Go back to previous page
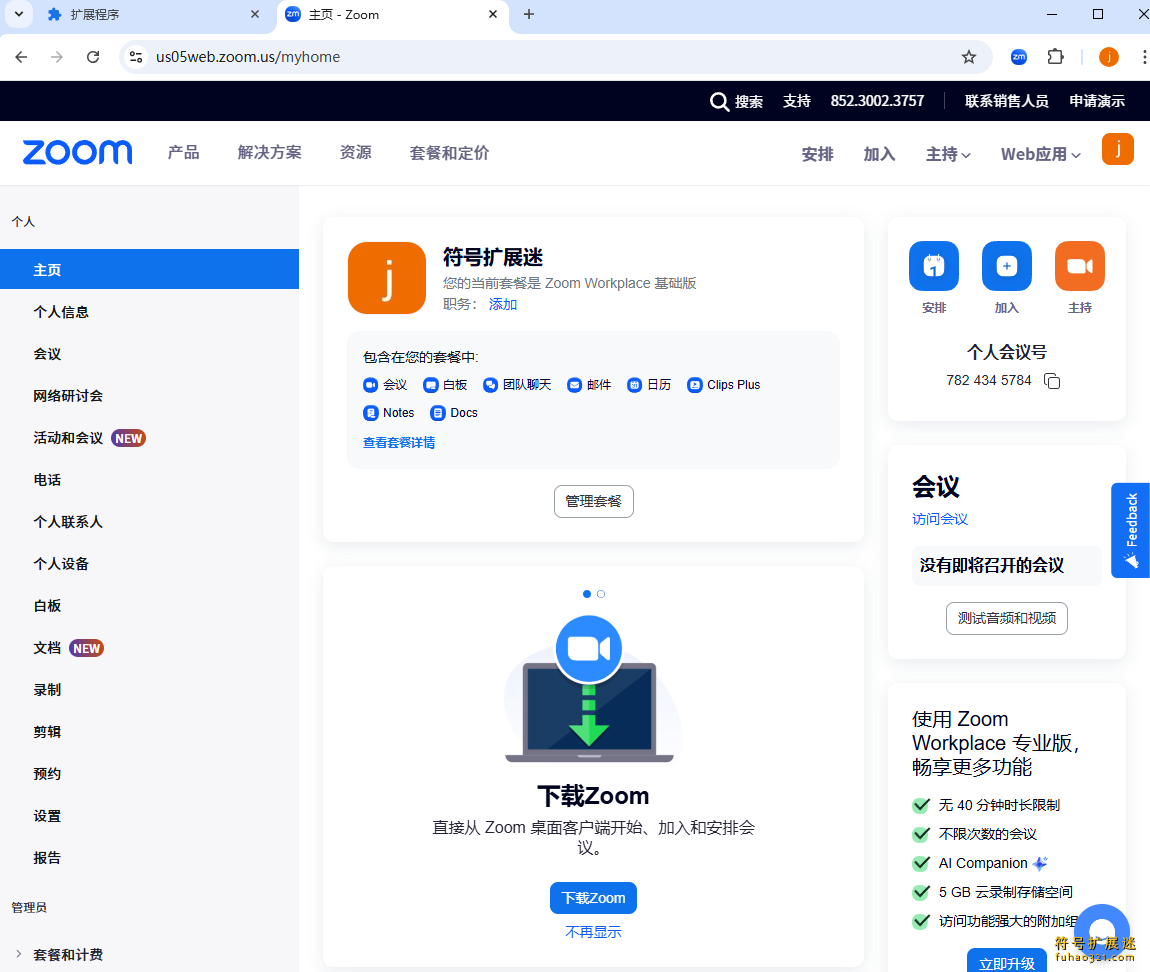1150x972 pixels. coord(21,56)
